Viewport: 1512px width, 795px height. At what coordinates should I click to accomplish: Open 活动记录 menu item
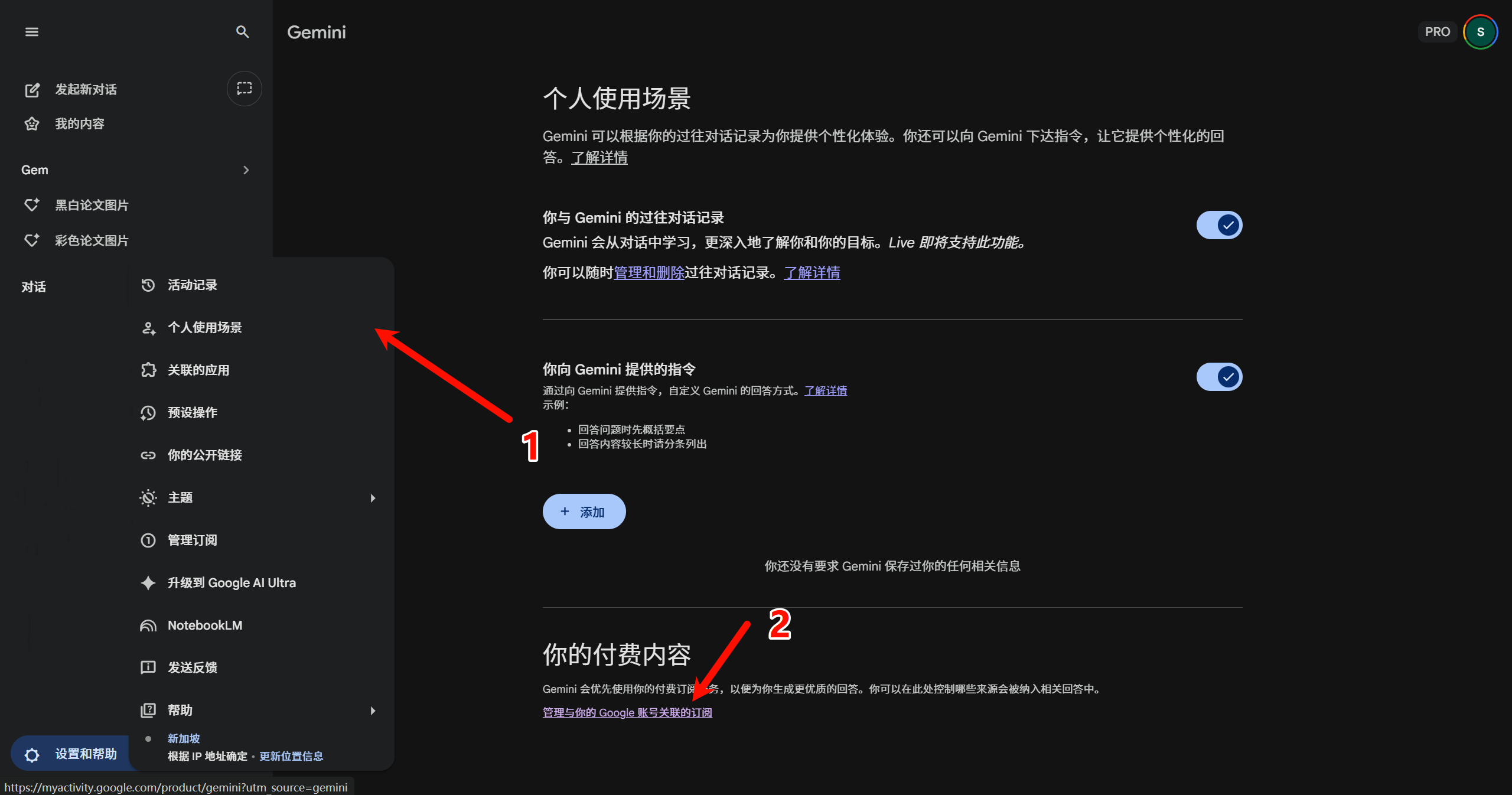pyautogui.click(x=261, y=285)
